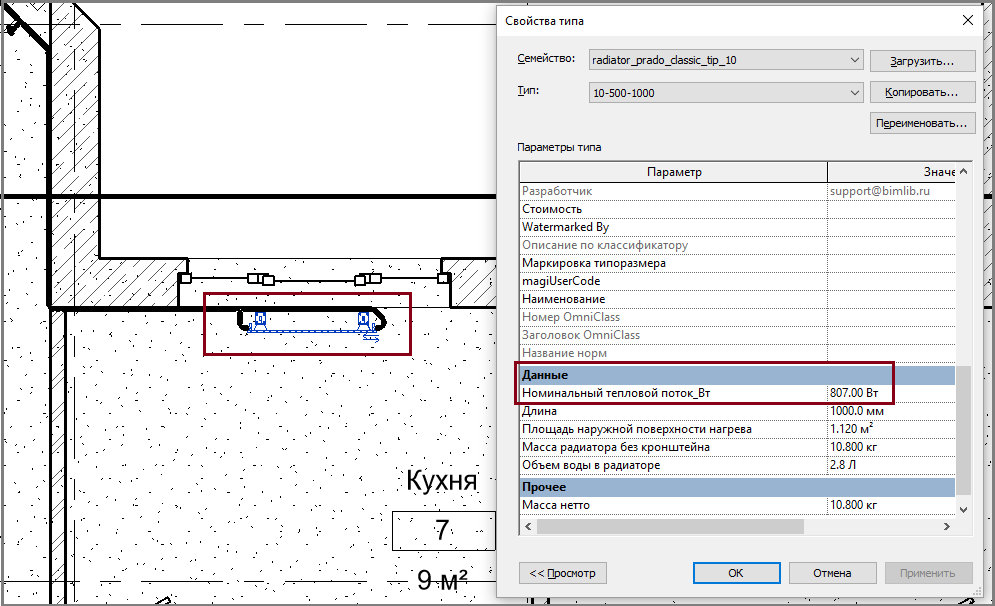
Task: Click the parameter list scroll-up arrow
Action: click(x=963, y=171)
